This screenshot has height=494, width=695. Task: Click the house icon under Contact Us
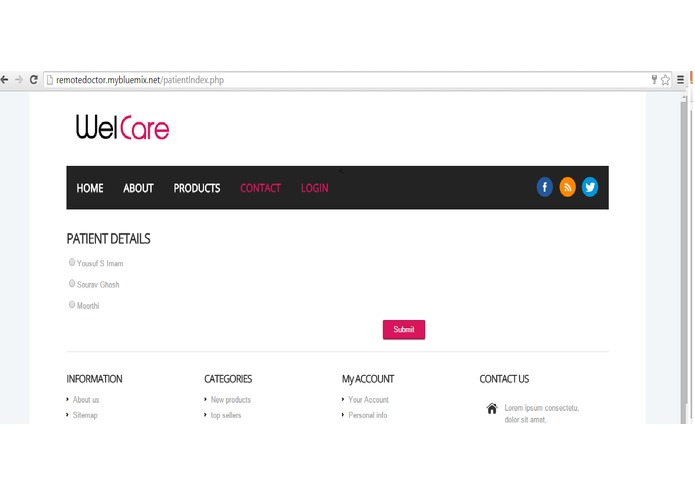click(492, 408)
